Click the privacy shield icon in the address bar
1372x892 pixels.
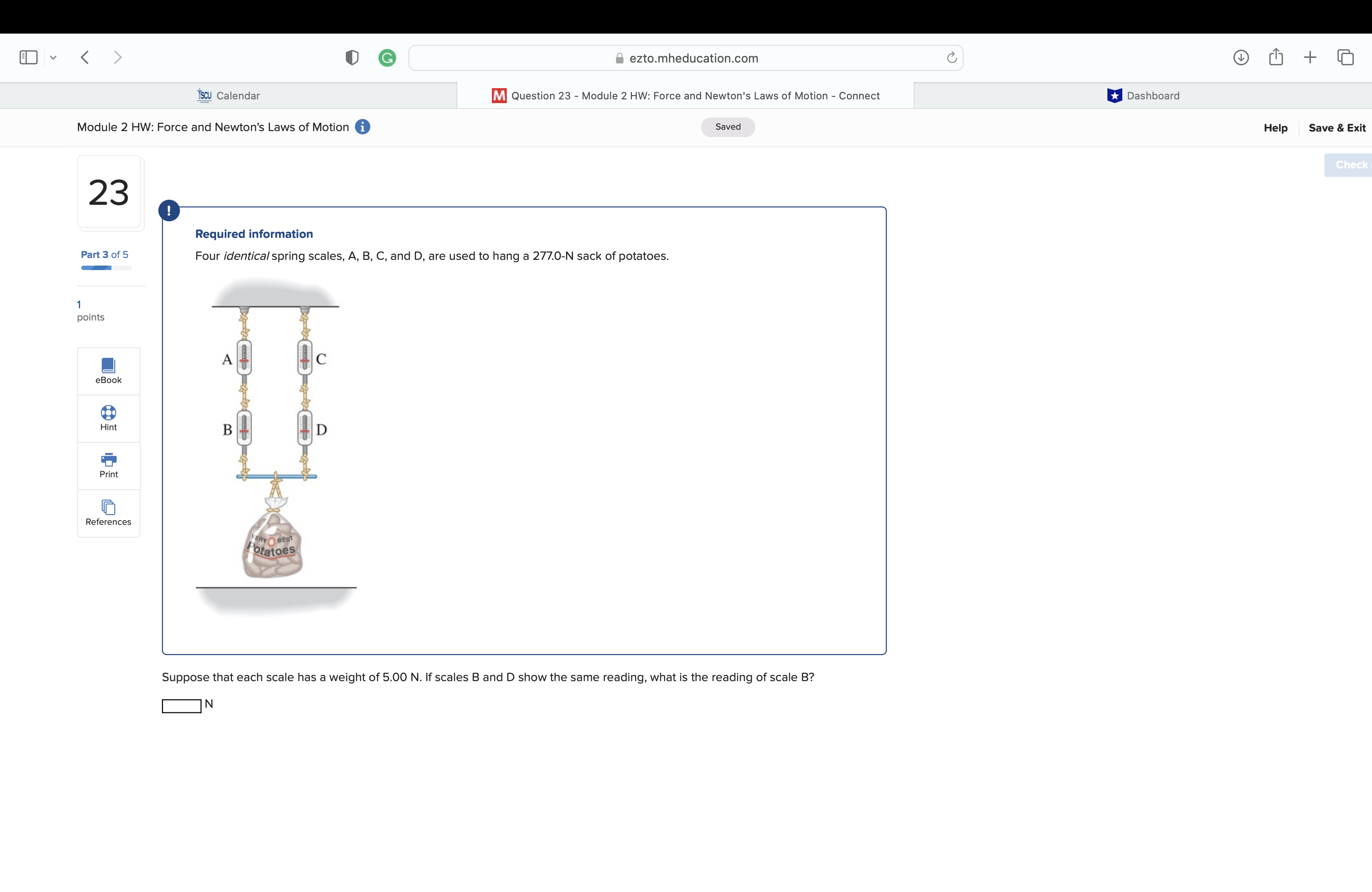(x=352, y=58)
